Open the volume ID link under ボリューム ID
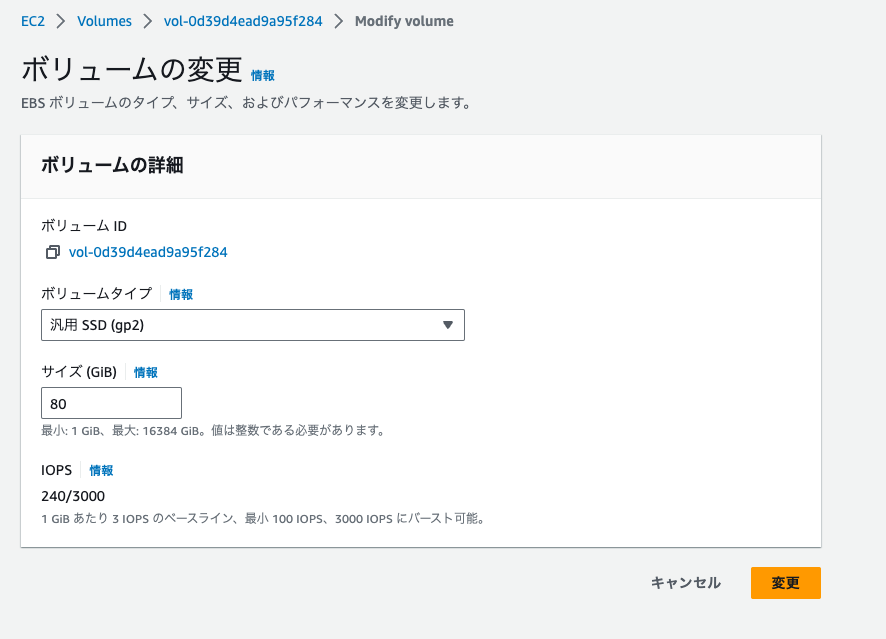Viewport: 886px width, 639px height. [148, 252]
